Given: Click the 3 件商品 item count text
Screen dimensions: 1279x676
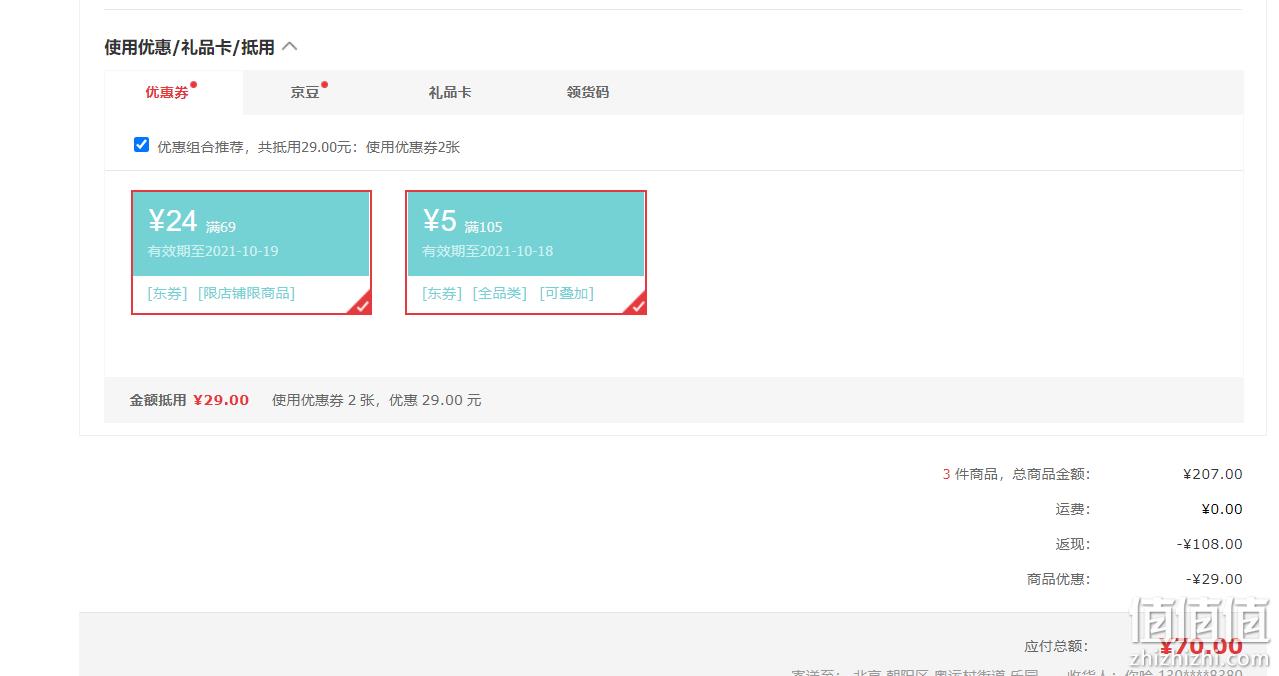Looking at the screenshot, I should click(x=969, y=474).
